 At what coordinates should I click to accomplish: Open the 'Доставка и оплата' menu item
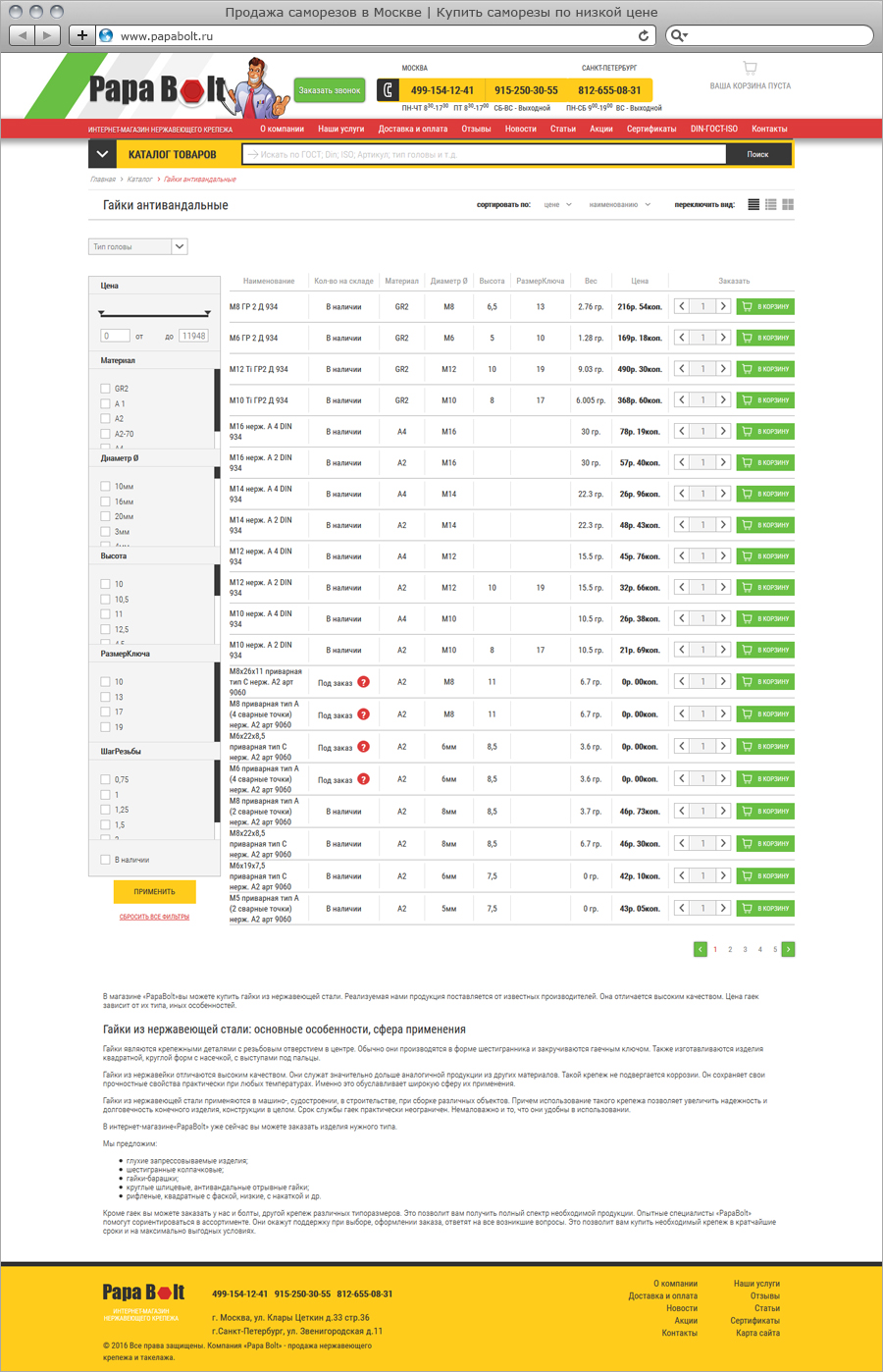(x=413, y=129)
